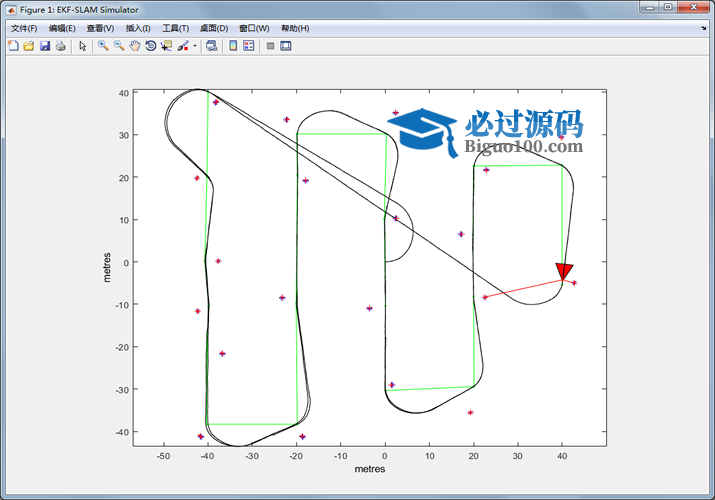Open the 桌面(D) menu
The height and width of the screenshot is (500, 715).
[x=214, y=28]
